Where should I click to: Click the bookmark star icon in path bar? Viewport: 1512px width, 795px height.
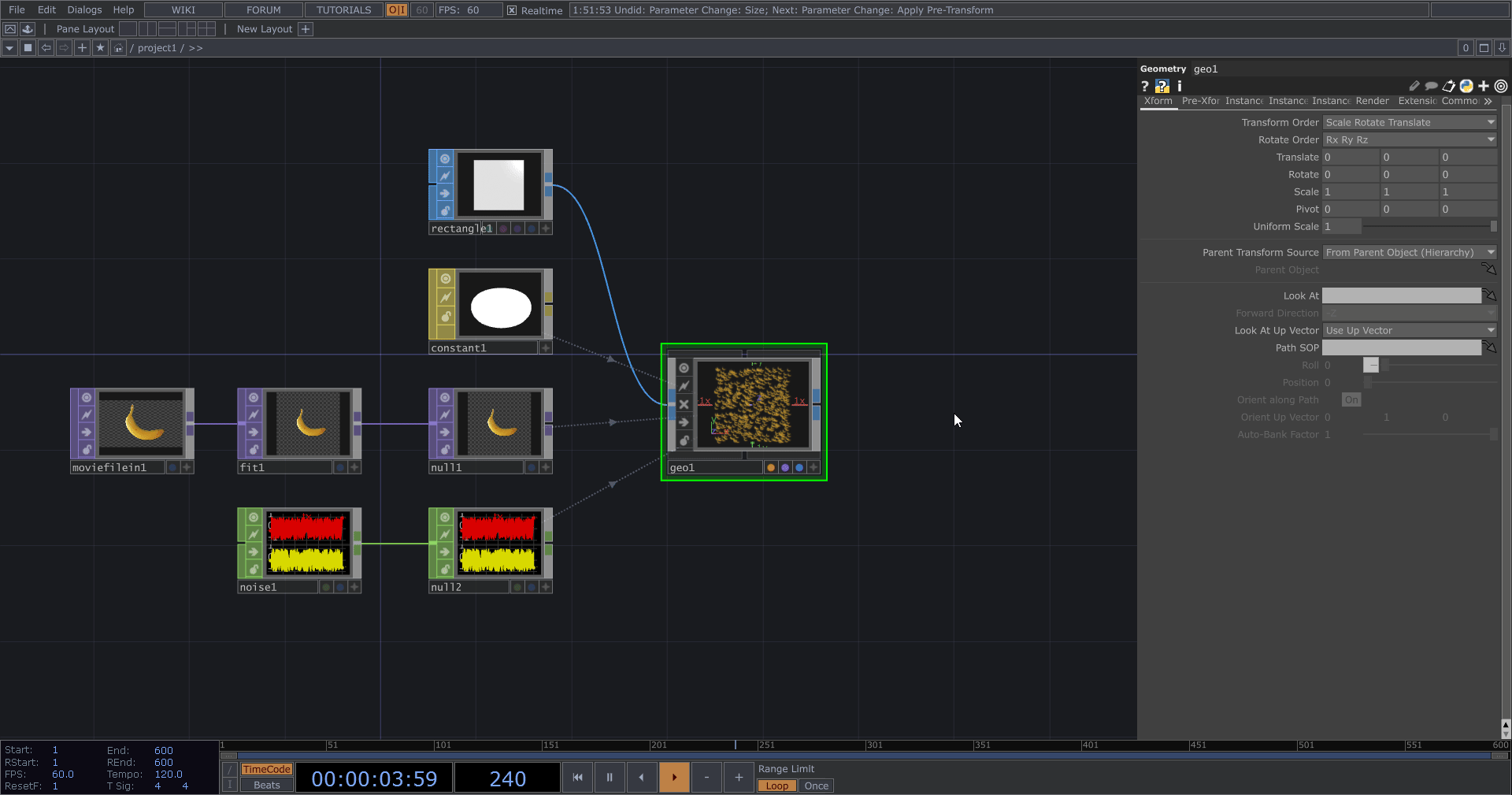100,48
